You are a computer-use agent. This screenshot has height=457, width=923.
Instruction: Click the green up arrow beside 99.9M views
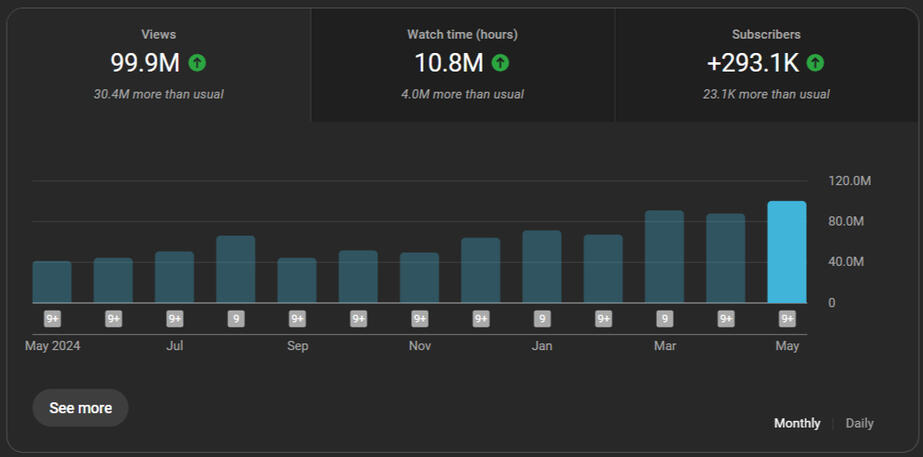click(197, 63)
